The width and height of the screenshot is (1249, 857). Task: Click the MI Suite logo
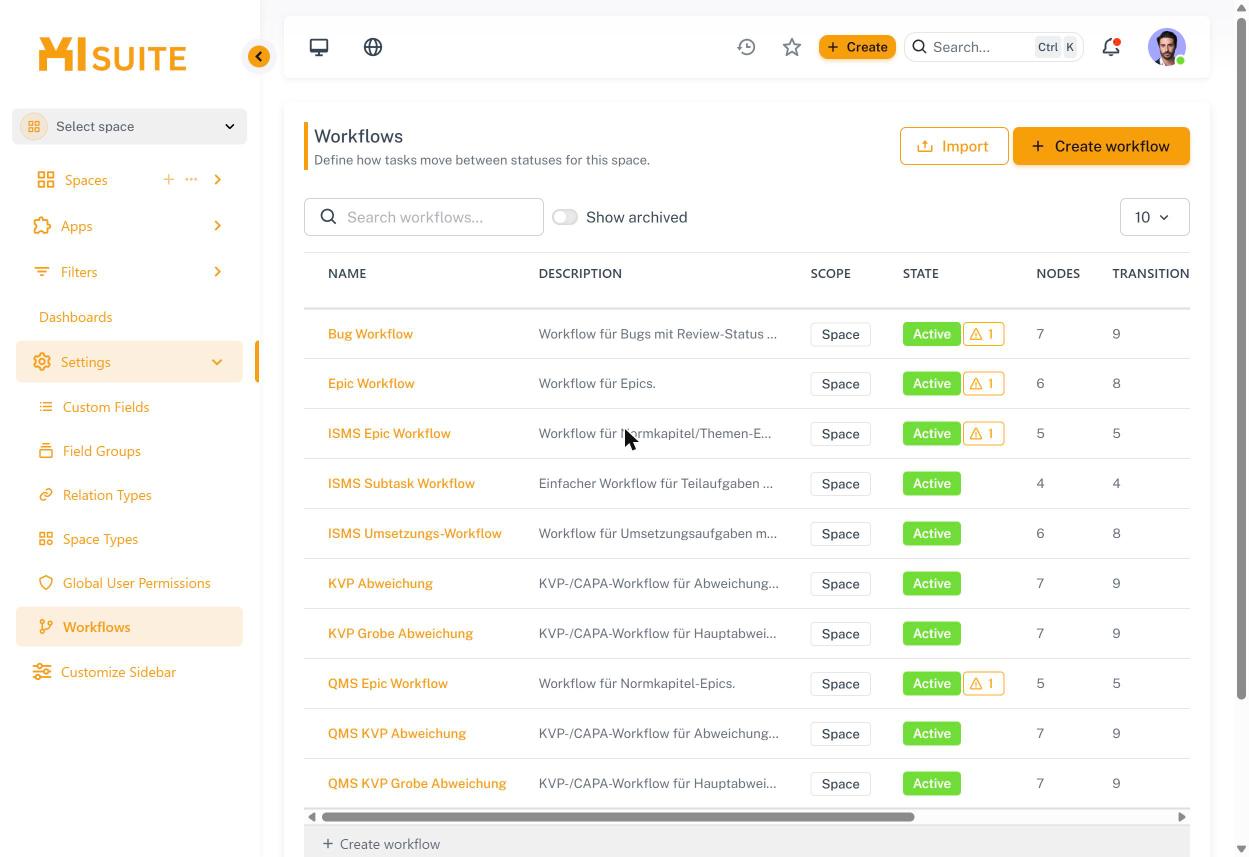tap(112, 55)
